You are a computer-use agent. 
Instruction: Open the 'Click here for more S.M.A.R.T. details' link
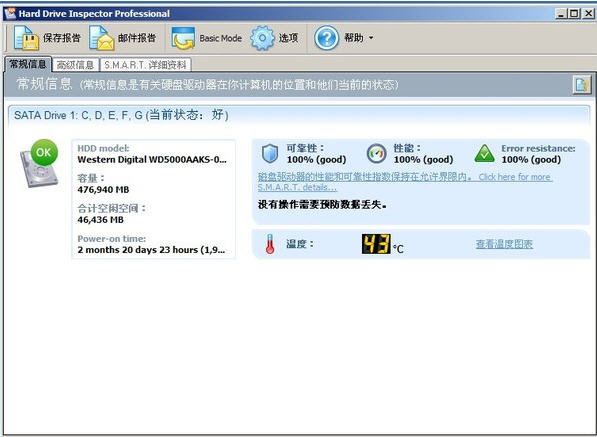(405, 182)
